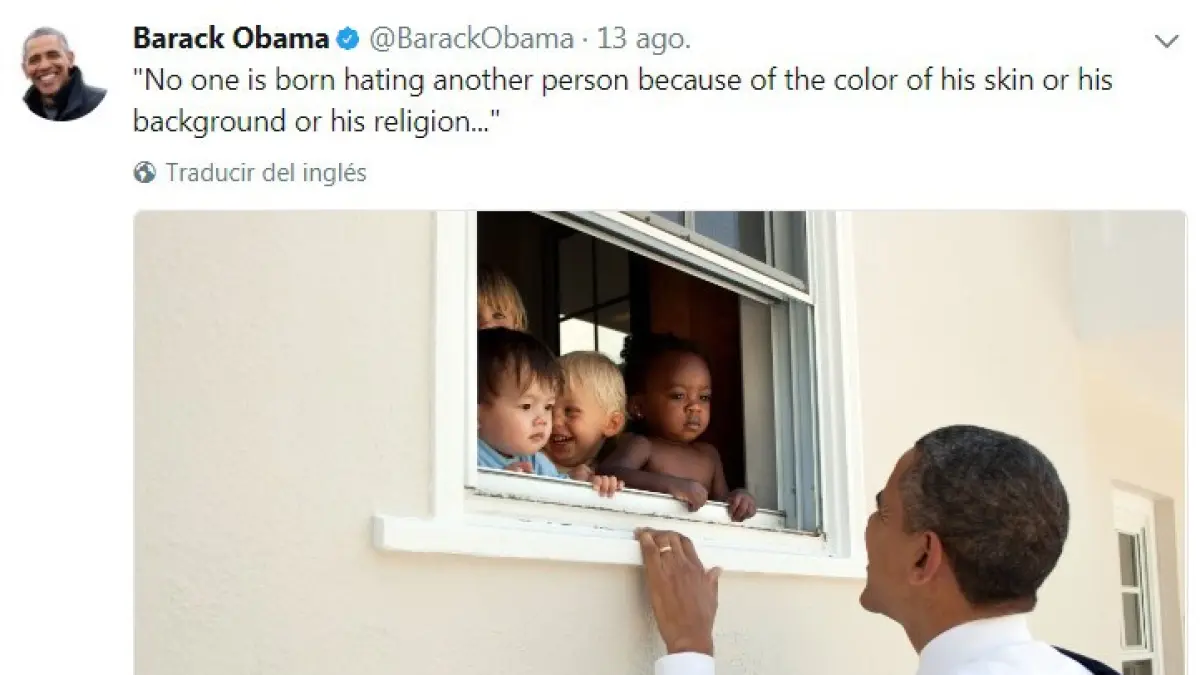The height and width of the screenshot is (675, 1200).
Task: Open the tweet author's profile avatar
Action: 64,73
